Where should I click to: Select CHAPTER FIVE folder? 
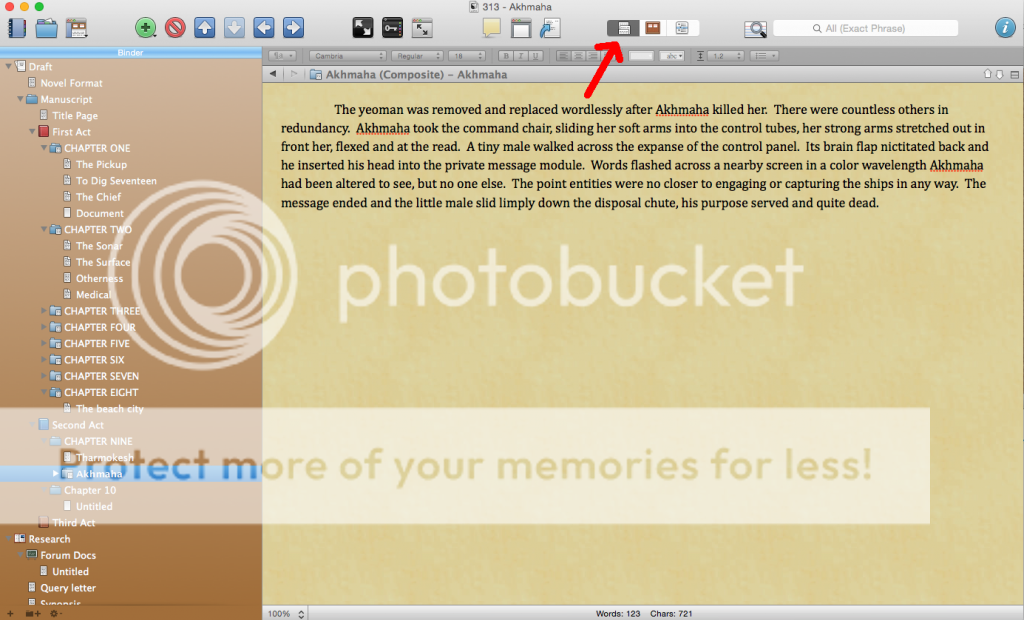tap(97, 344)
